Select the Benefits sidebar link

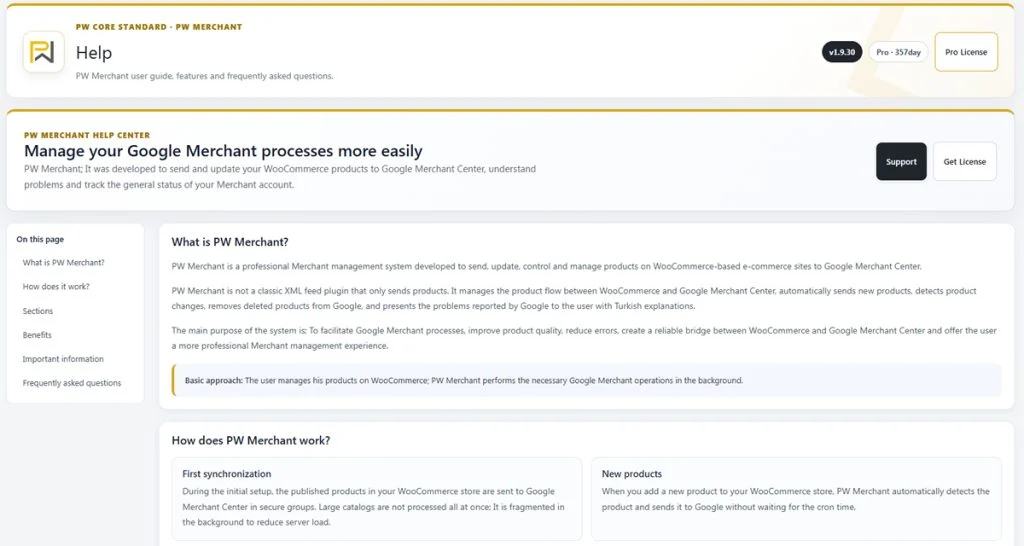(37, 335)
